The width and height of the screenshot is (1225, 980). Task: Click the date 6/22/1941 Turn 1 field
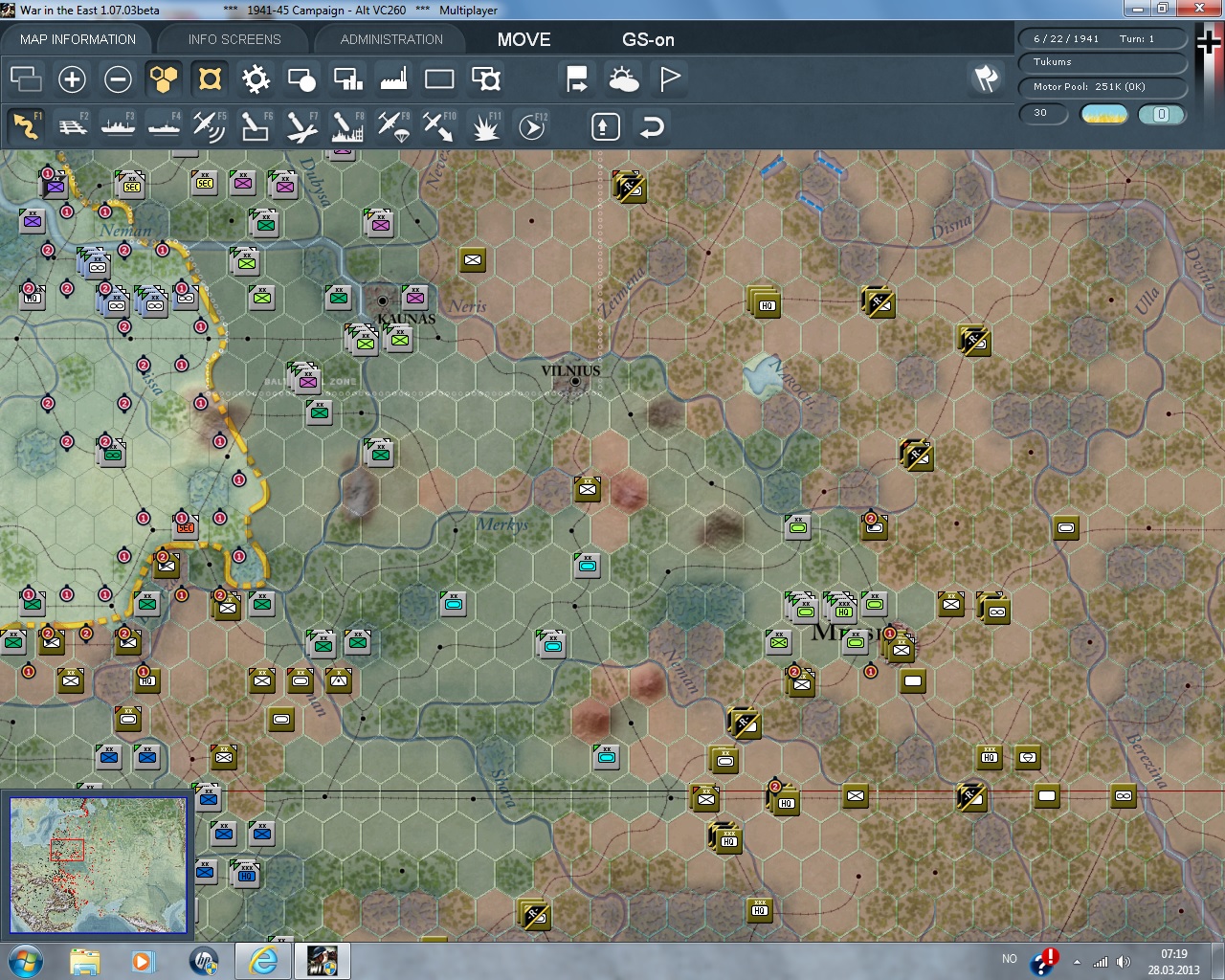[x=1102, y=38]
